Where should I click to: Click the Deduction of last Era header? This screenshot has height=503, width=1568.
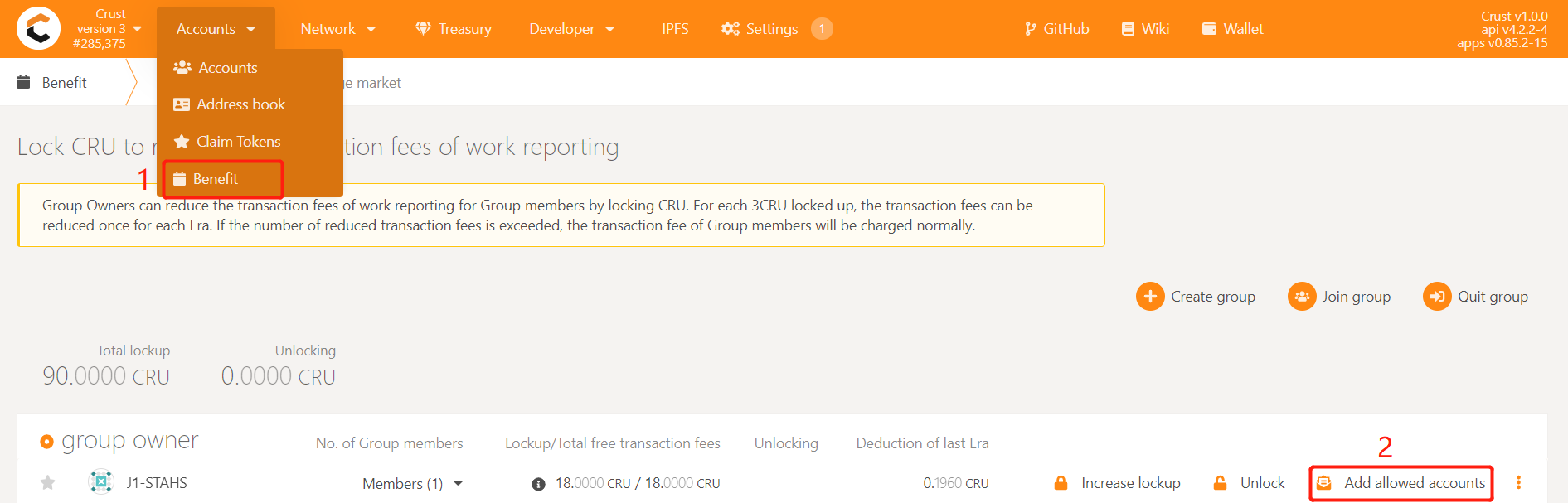pos(923,443)
